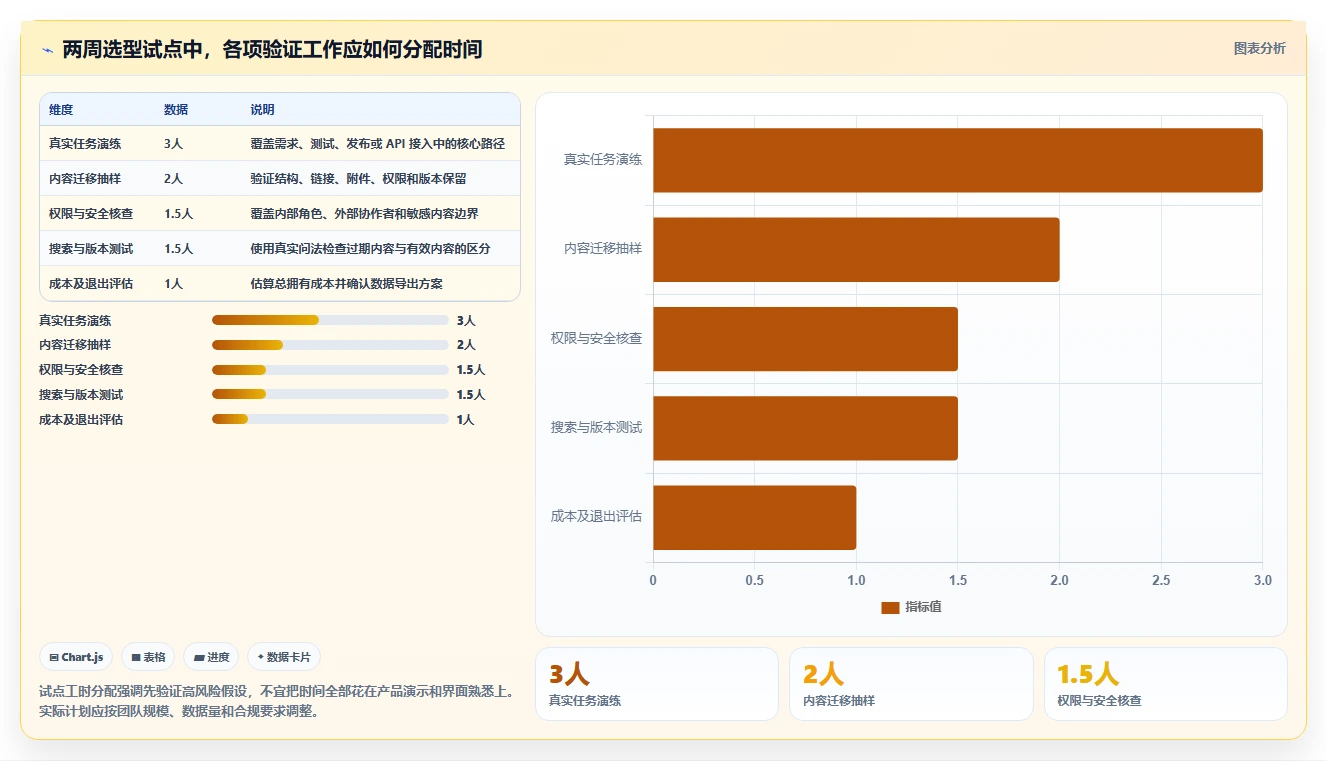Image resolution: width=1327 pixels, height=761 pixels.
Task: Click description starting with 覆盖需求、测试、发布
Action: tap(377, 143)
